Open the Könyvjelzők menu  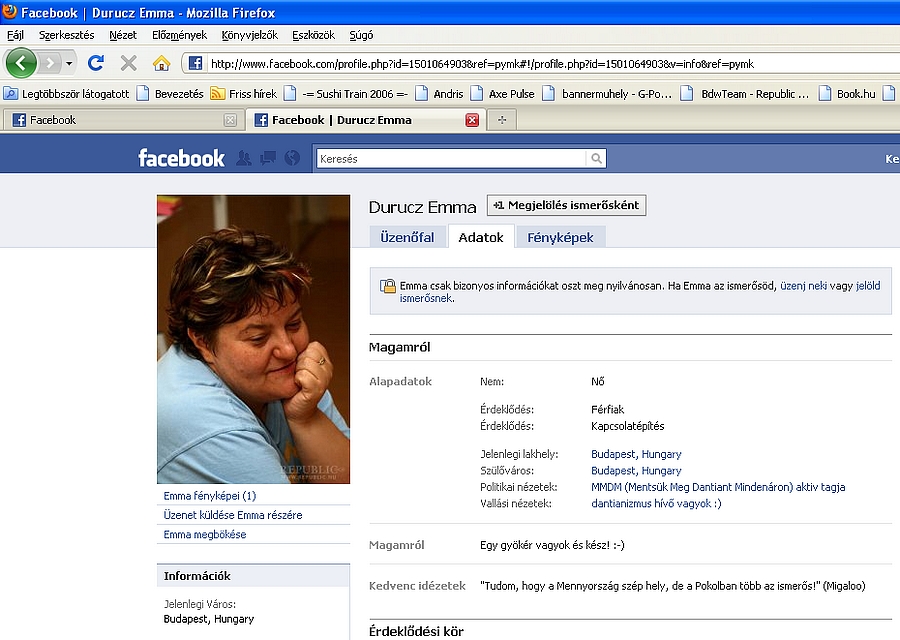coord(249,35)
